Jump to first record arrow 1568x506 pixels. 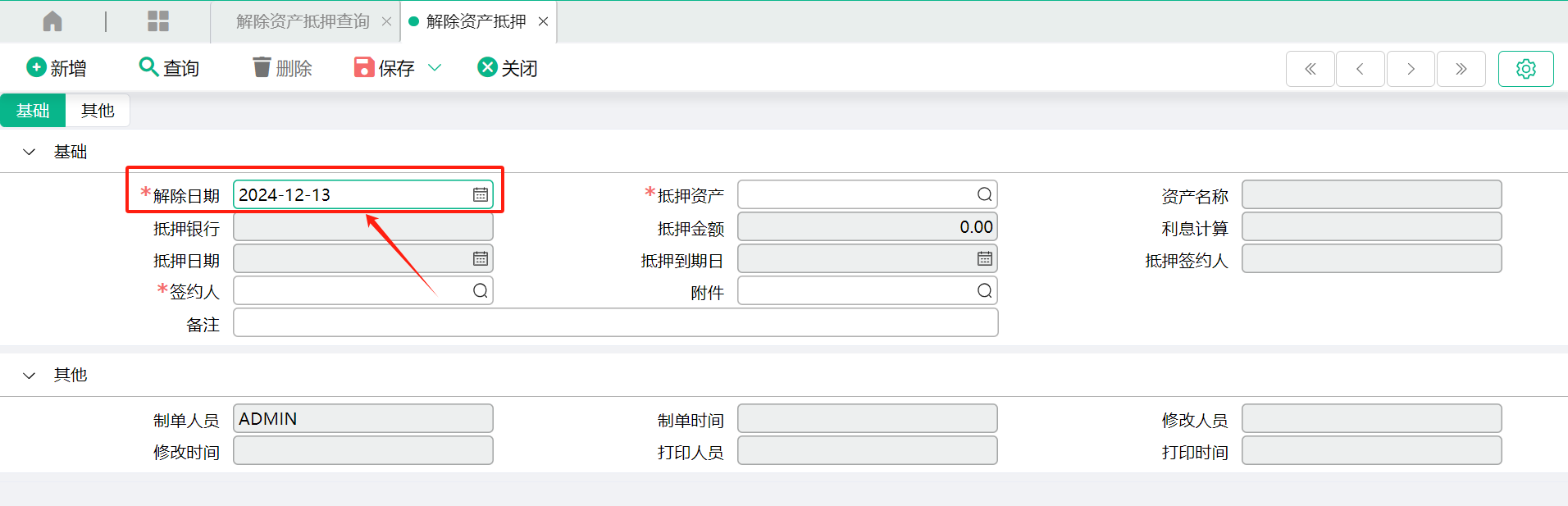[x=1310, y=69]
